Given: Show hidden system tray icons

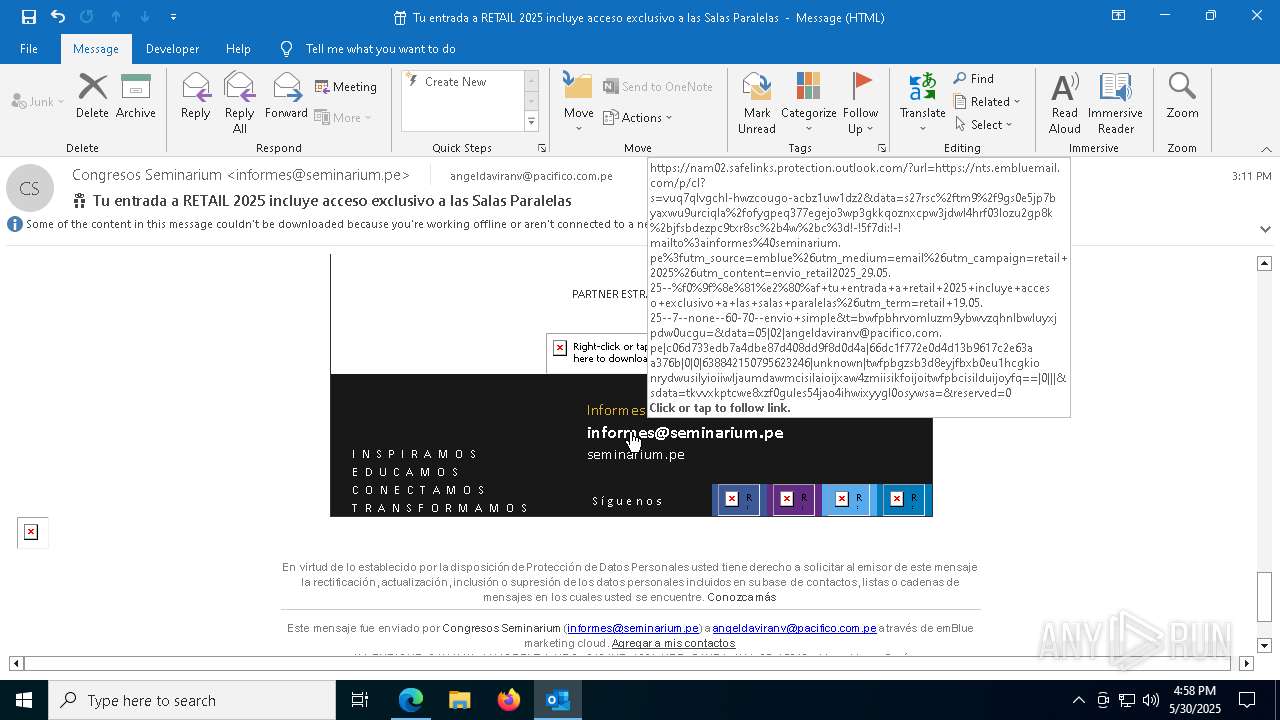Looking at the screenshot, I should pos(1078,700).
